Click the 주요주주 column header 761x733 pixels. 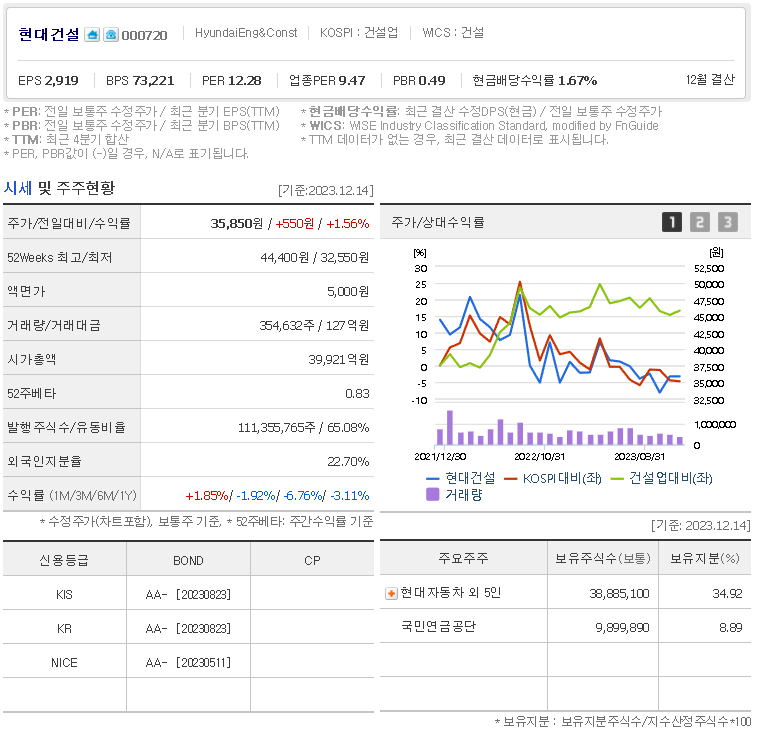[x=463, y=558]
